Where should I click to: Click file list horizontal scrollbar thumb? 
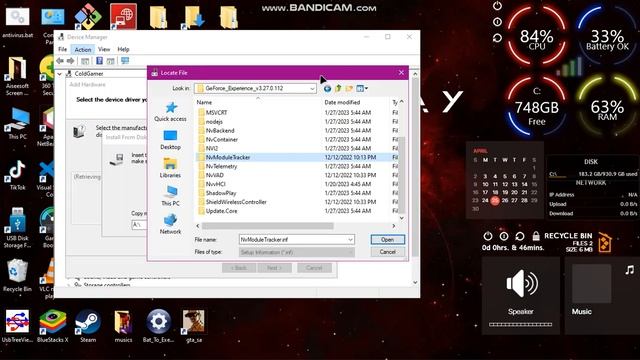click(267, 226)
